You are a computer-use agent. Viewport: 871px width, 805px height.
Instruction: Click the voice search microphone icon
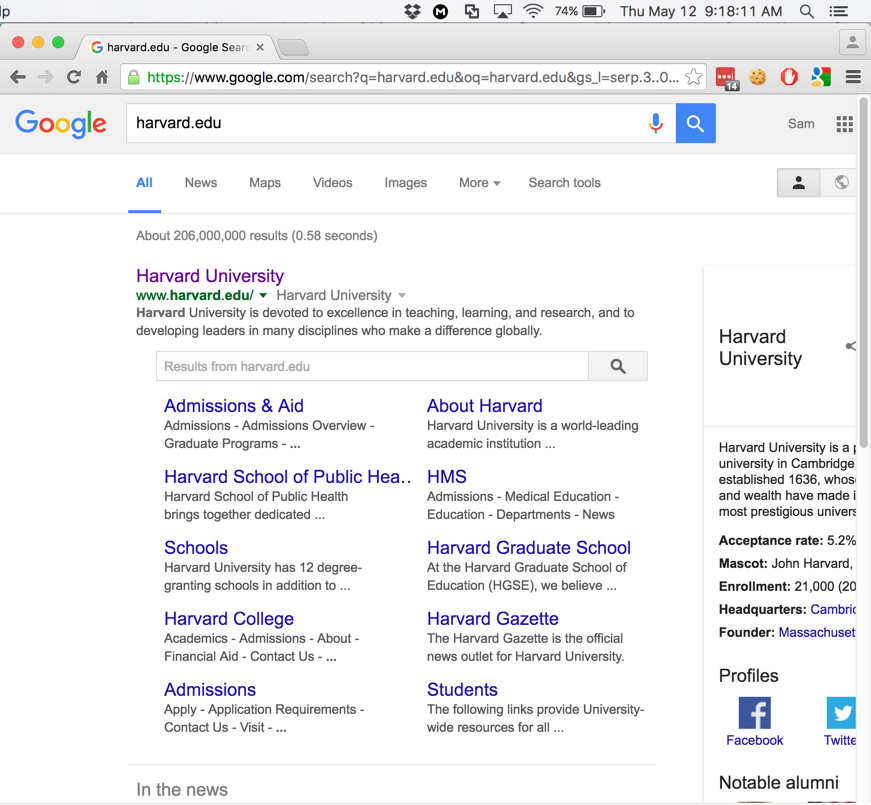click(x=655, y=123)
